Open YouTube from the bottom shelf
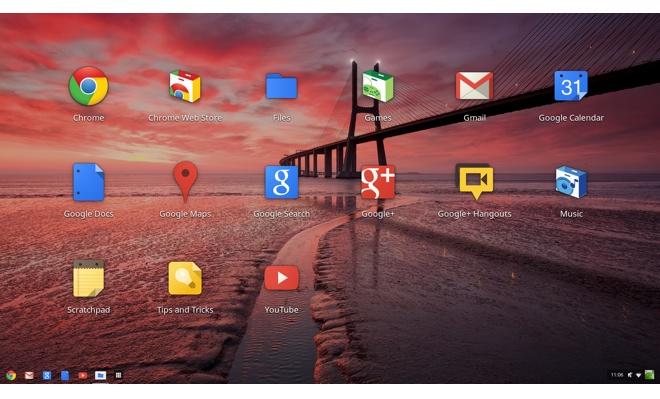Image resolution: width=660 pixels, height=399 pixels. (x=82, y=375)
